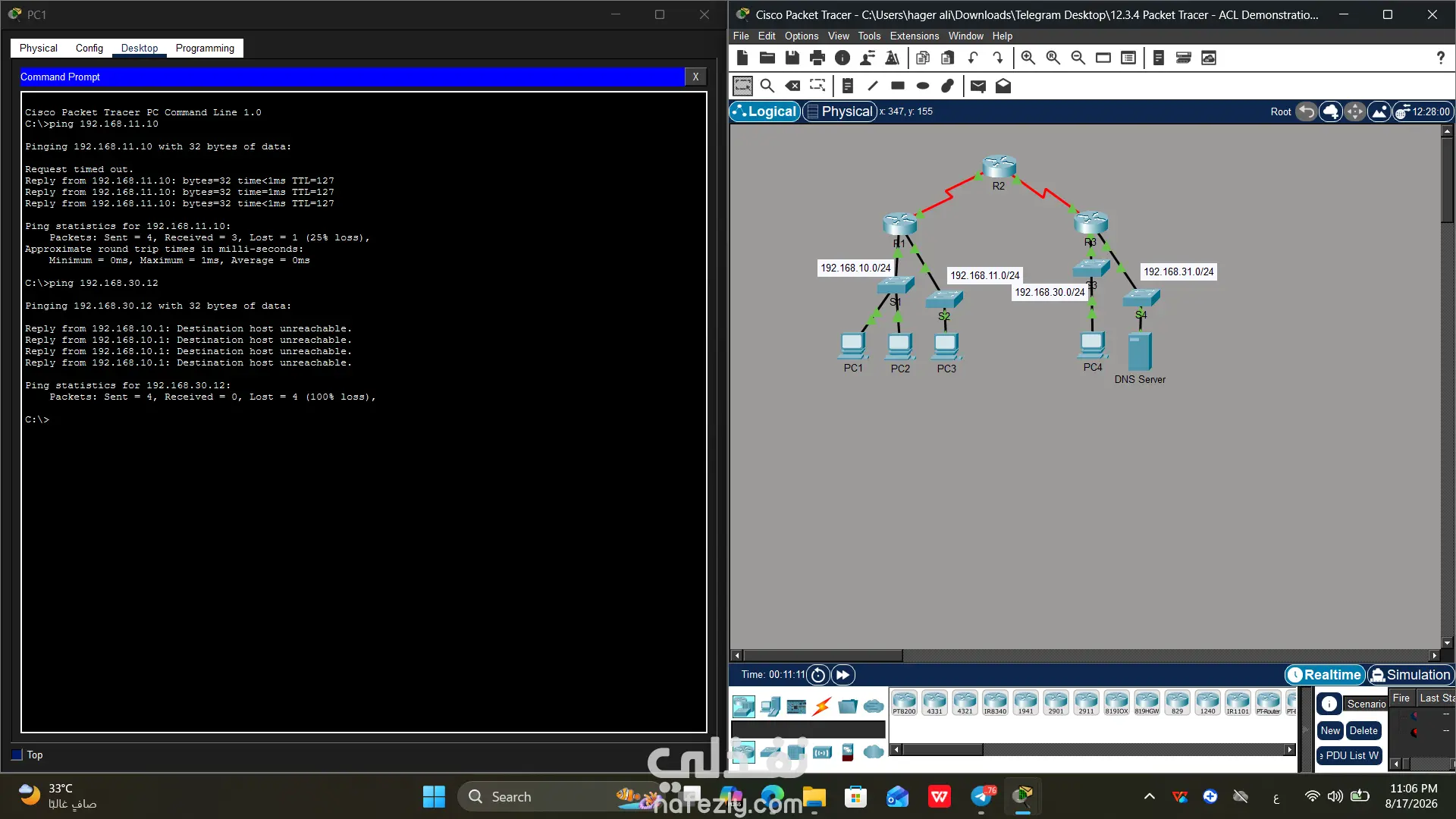Open the Extensions menu
Viewport: 1456px width, 819px height.
pyautogui.click(x=914, y=36)
